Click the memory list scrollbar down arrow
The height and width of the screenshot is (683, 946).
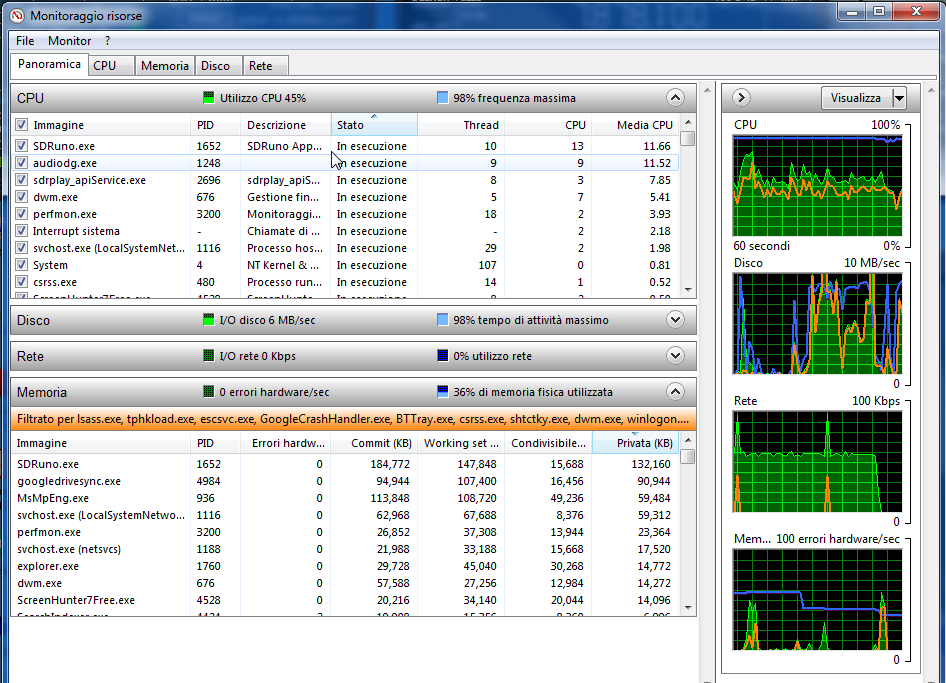tap(688, 608)
